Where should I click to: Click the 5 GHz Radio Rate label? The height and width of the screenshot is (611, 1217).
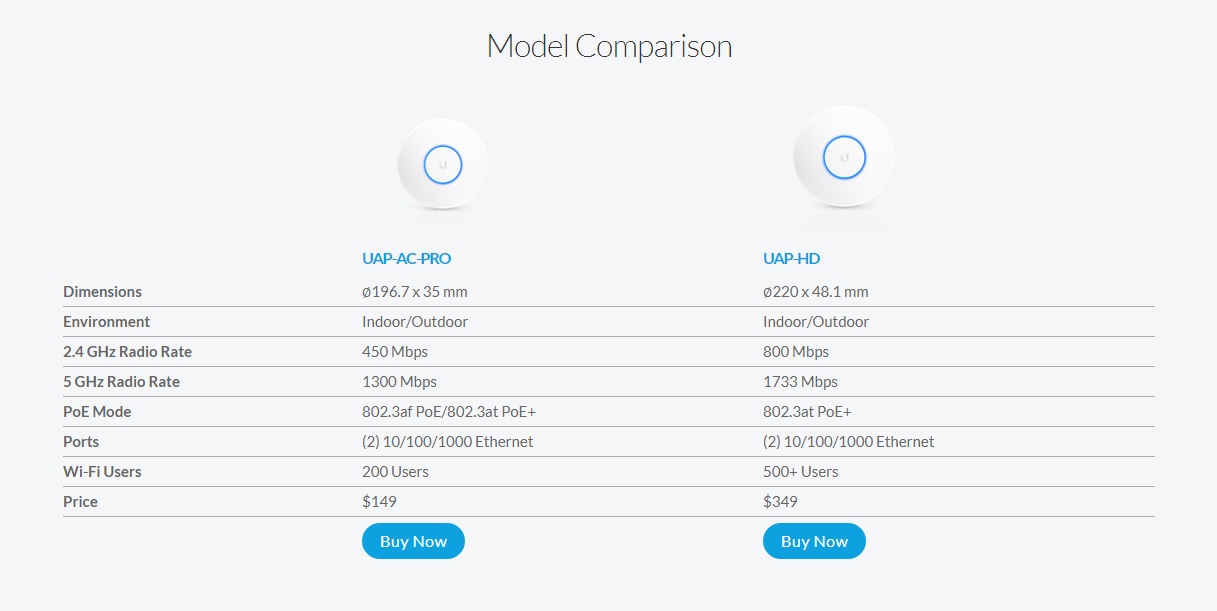(x=121, y=382)
